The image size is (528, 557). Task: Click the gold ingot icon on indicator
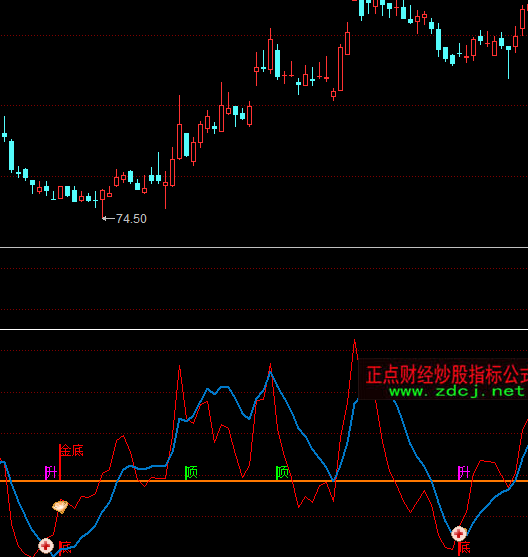point(60,506)
